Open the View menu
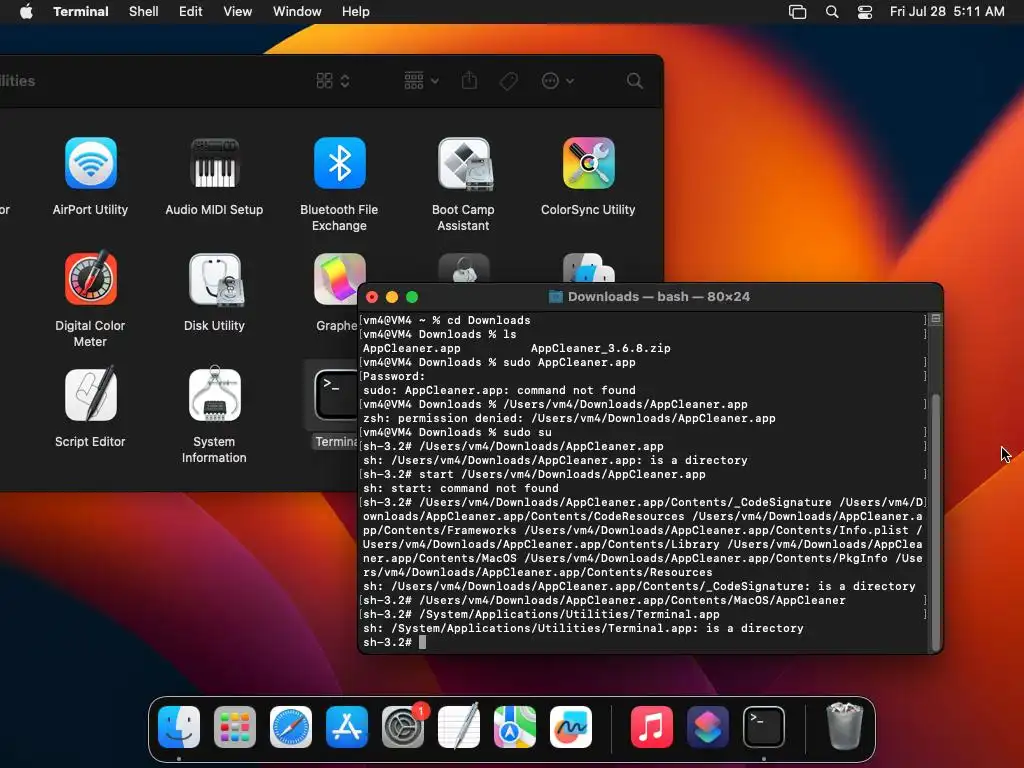Screen dimensions: 1024x768 click(x=238, y=11)
